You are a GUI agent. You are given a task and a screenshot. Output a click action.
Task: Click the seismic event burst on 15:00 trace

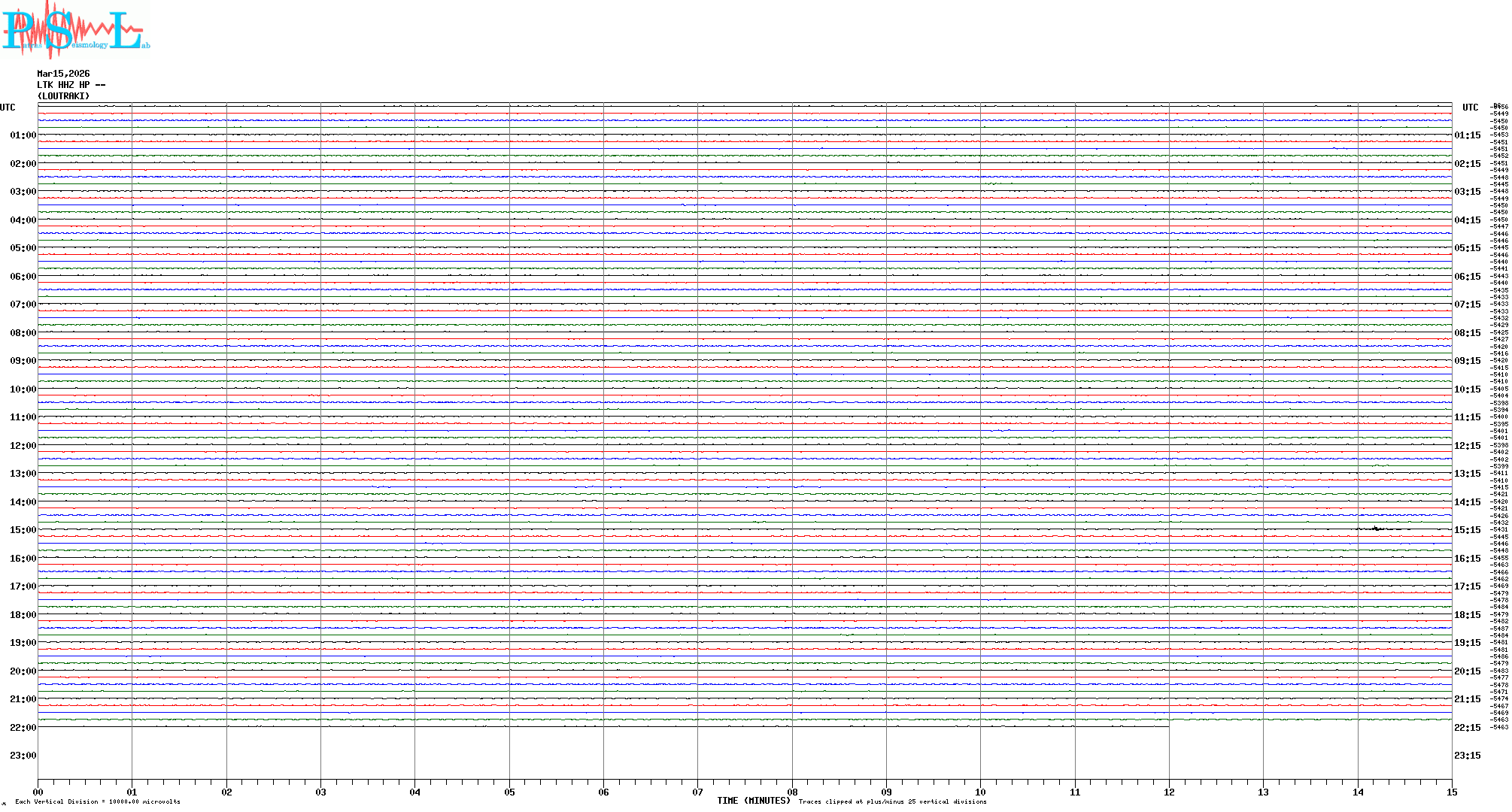[x=1376, y=529]
